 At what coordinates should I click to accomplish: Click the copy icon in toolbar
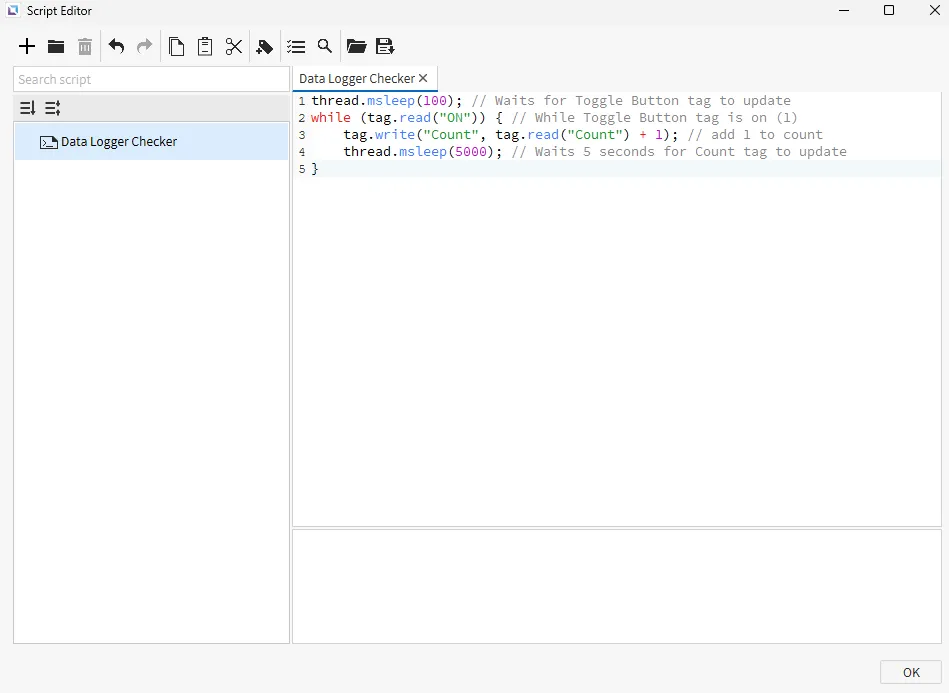pos(176,46)
